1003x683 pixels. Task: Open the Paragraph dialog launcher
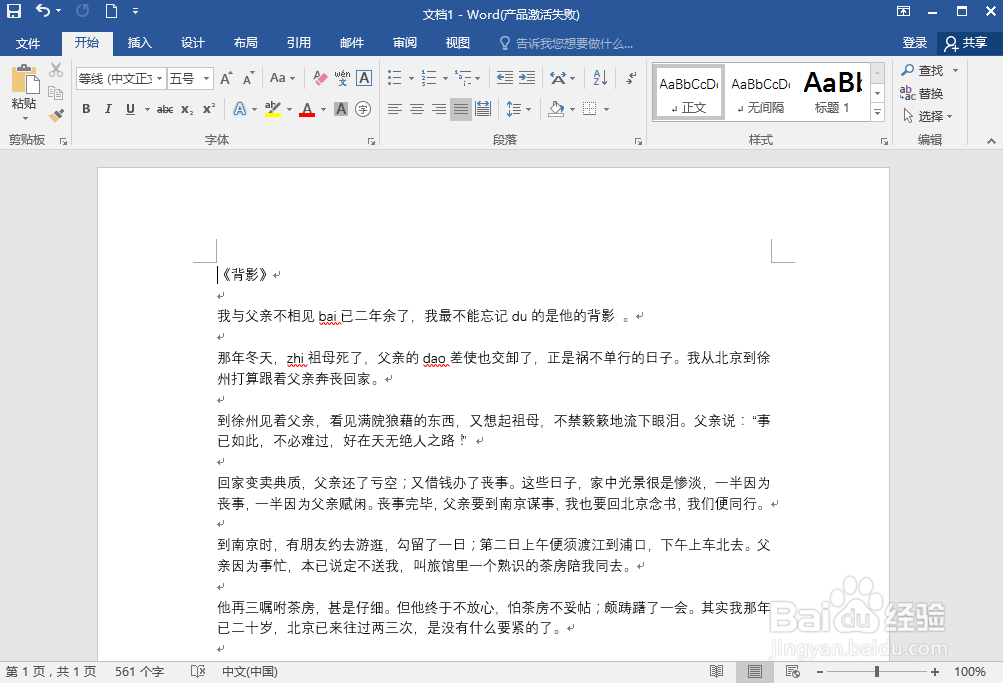(638, 141)
